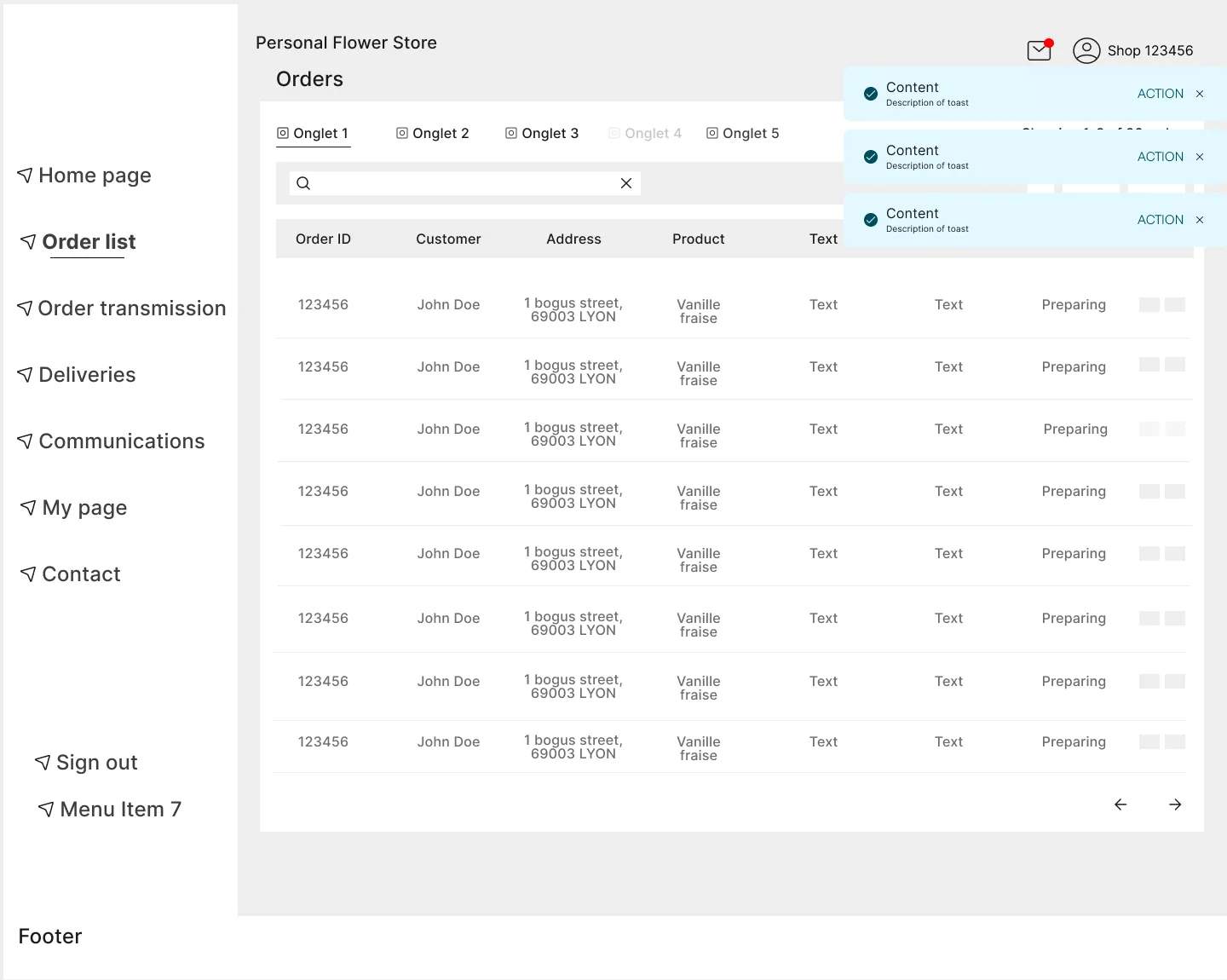The height and width of the screenshot is (980, 1227).
Task: Open the mail notifications icon
Action: (x=1040, y=50)
